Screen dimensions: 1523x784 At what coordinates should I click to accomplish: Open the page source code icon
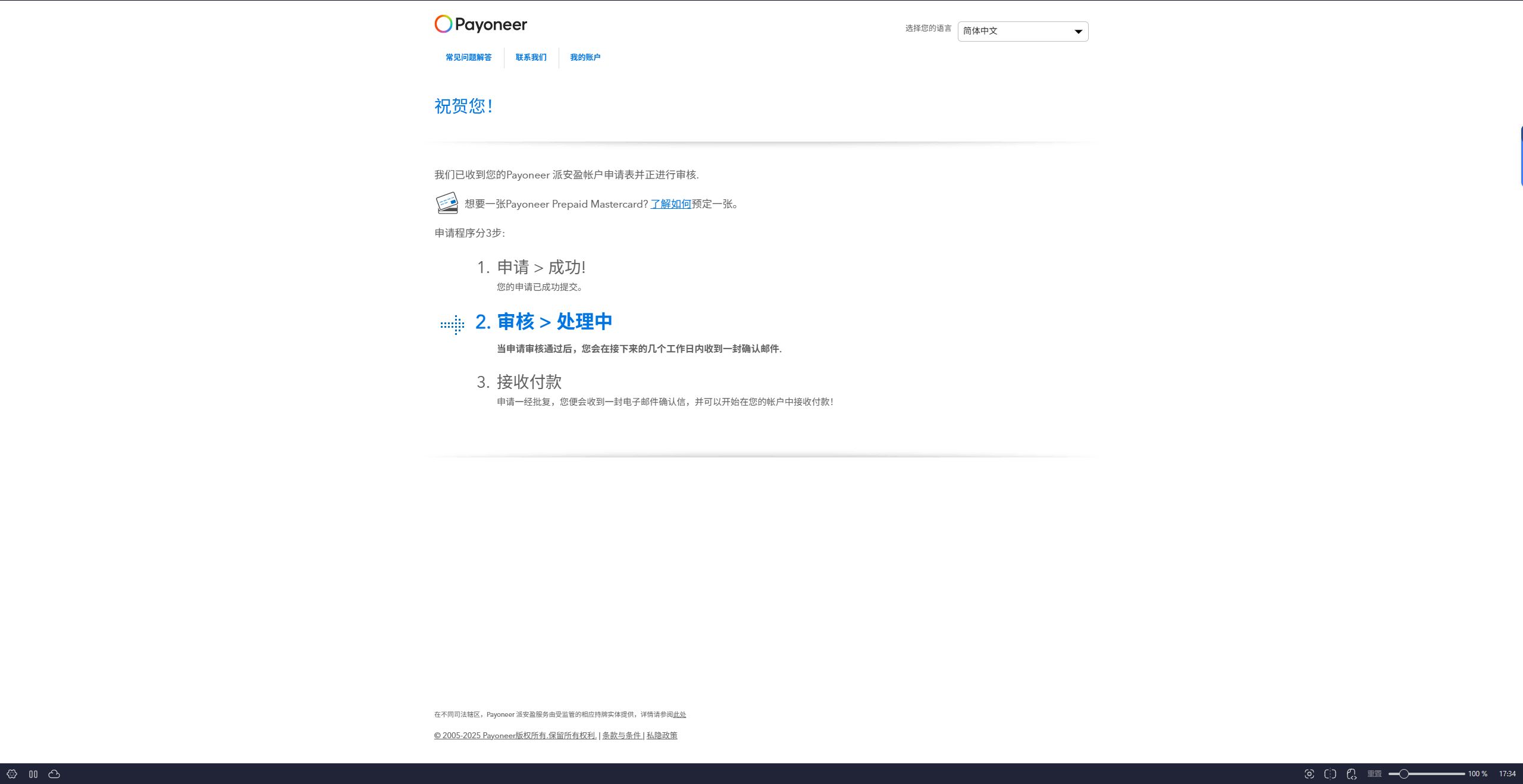click(x=1352, y=774)
